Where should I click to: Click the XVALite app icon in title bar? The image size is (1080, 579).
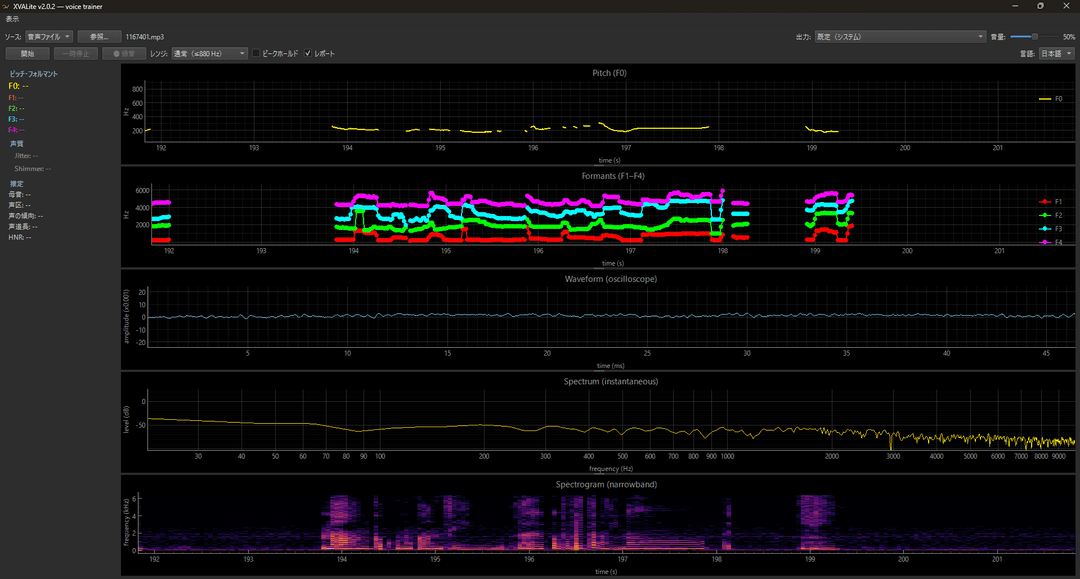click(x=6, y=6)
